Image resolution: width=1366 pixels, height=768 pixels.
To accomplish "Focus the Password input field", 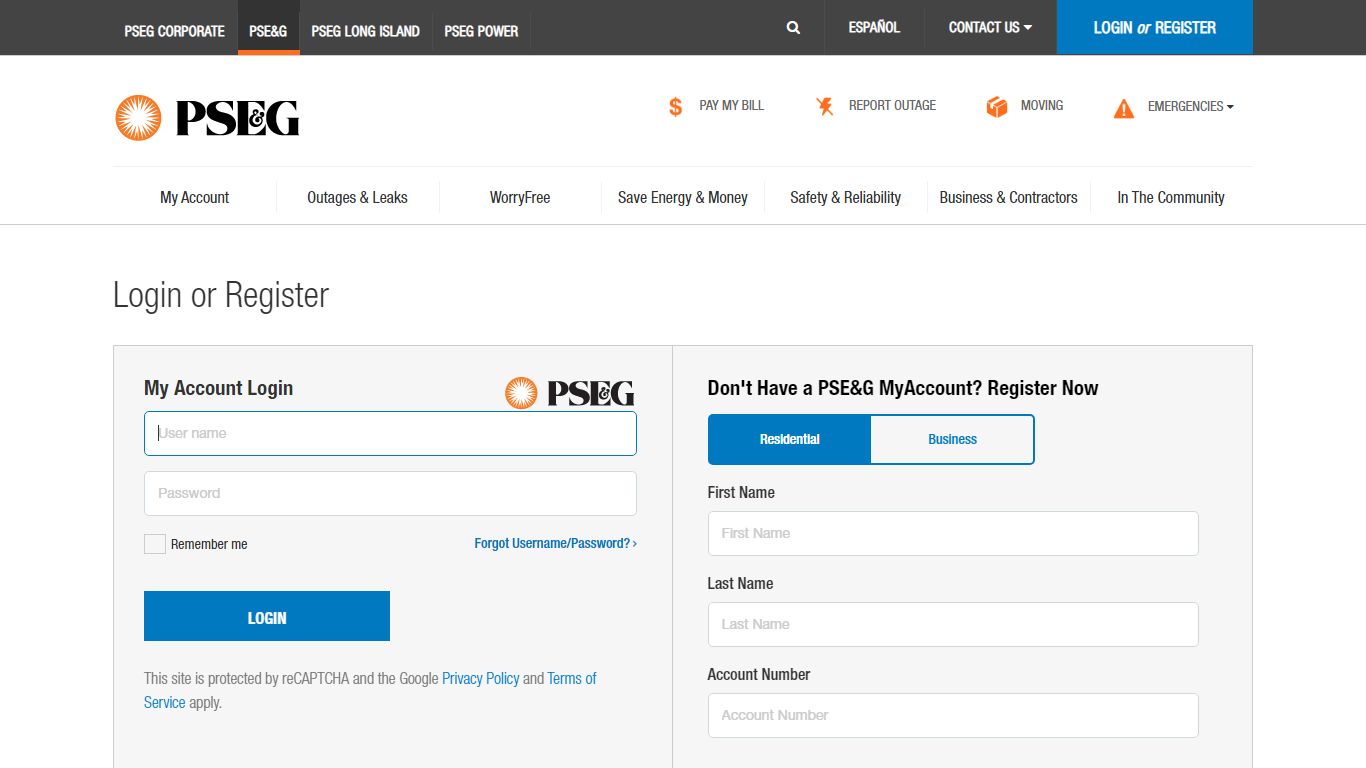I will pos(390,493).
